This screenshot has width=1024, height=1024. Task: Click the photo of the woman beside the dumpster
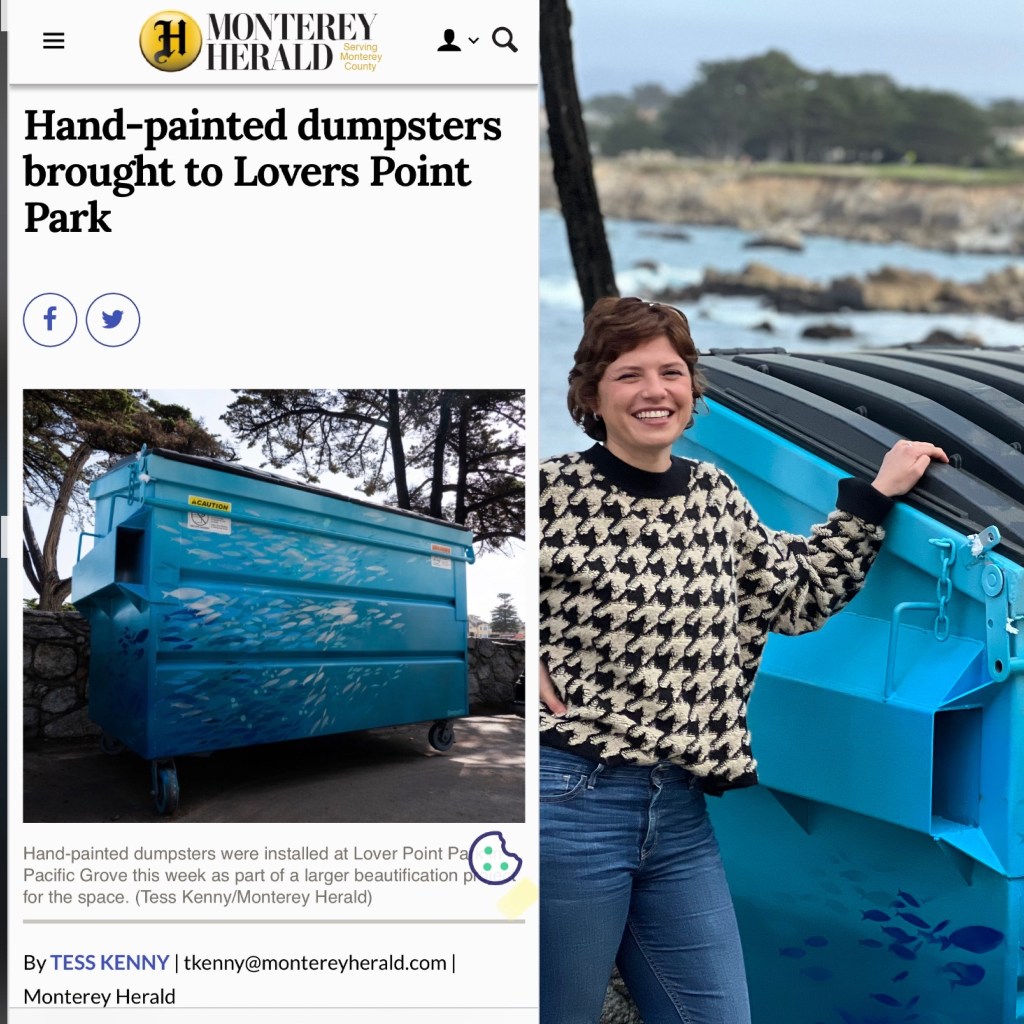(x=782, y=512)
